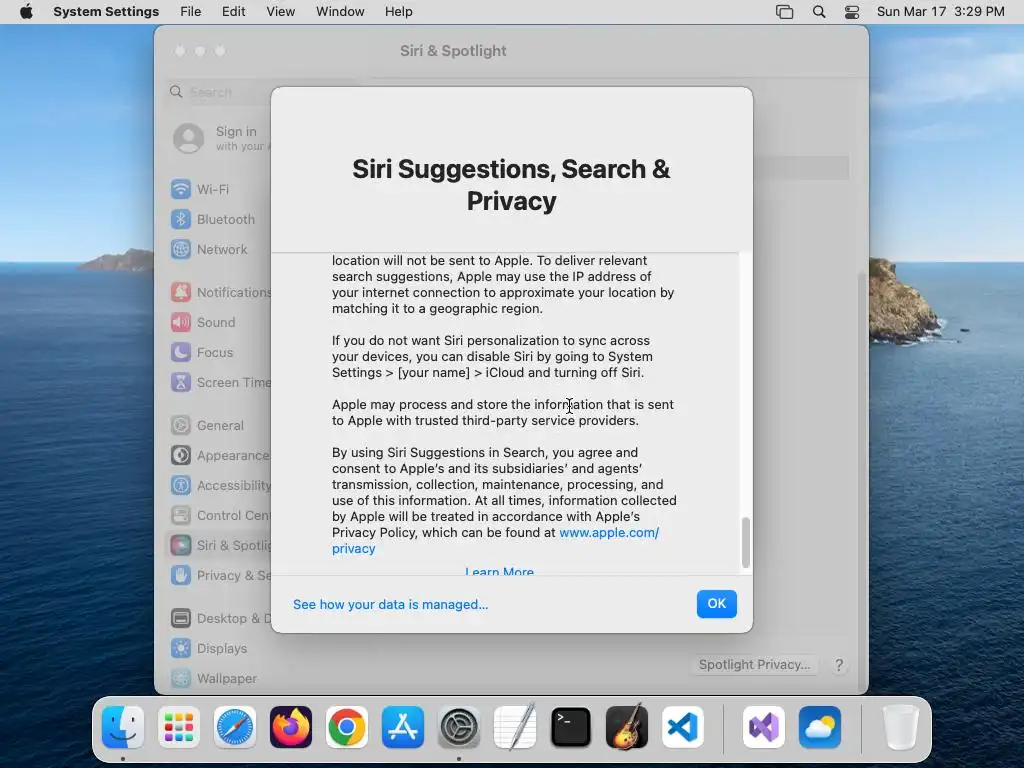
Task: Click the Wi-Fi icon in the sidebar
Action: coord(181,189)
